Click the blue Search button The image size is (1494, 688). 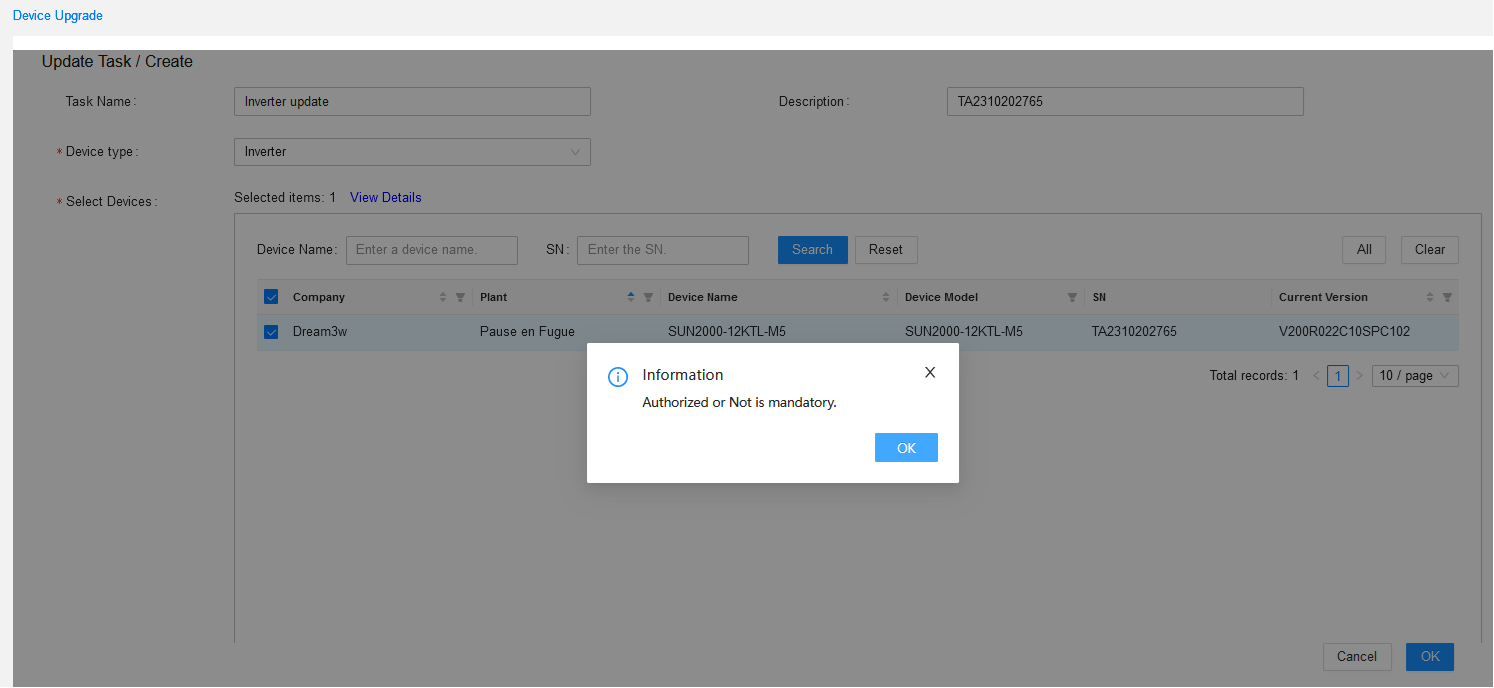tap(812, 250)
